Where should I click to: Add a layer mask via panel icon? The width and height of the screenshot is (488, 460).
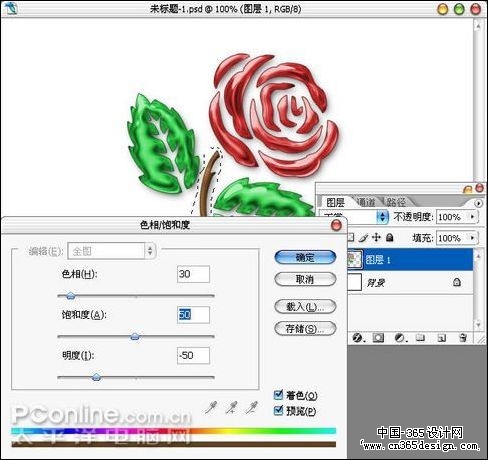(x=378, y=338)
